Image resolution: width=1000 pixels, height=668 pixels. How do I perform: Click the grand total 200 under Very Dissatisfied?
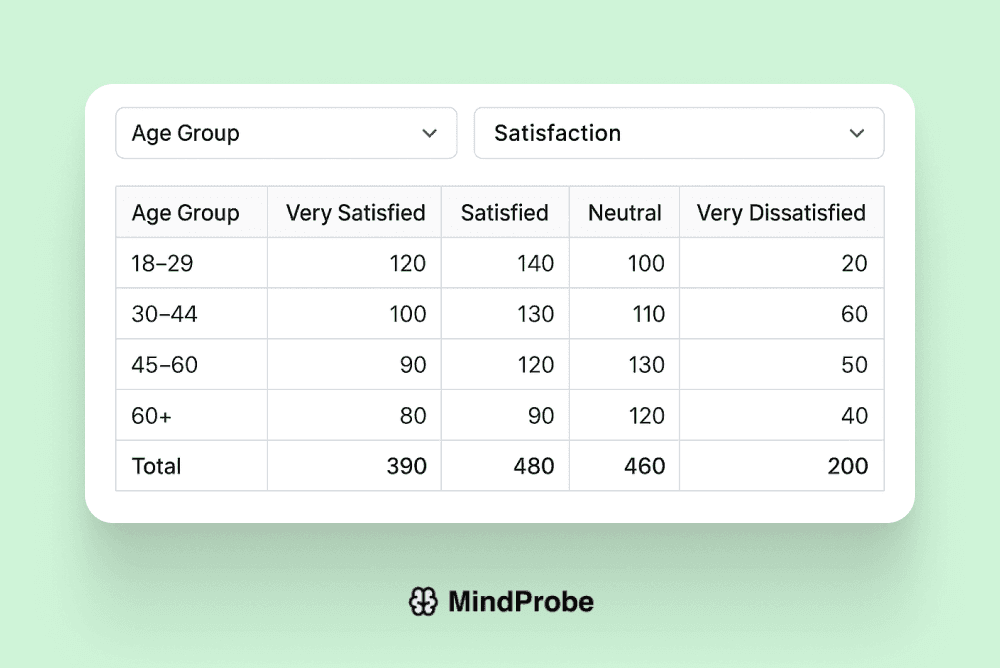click(848, 465)
